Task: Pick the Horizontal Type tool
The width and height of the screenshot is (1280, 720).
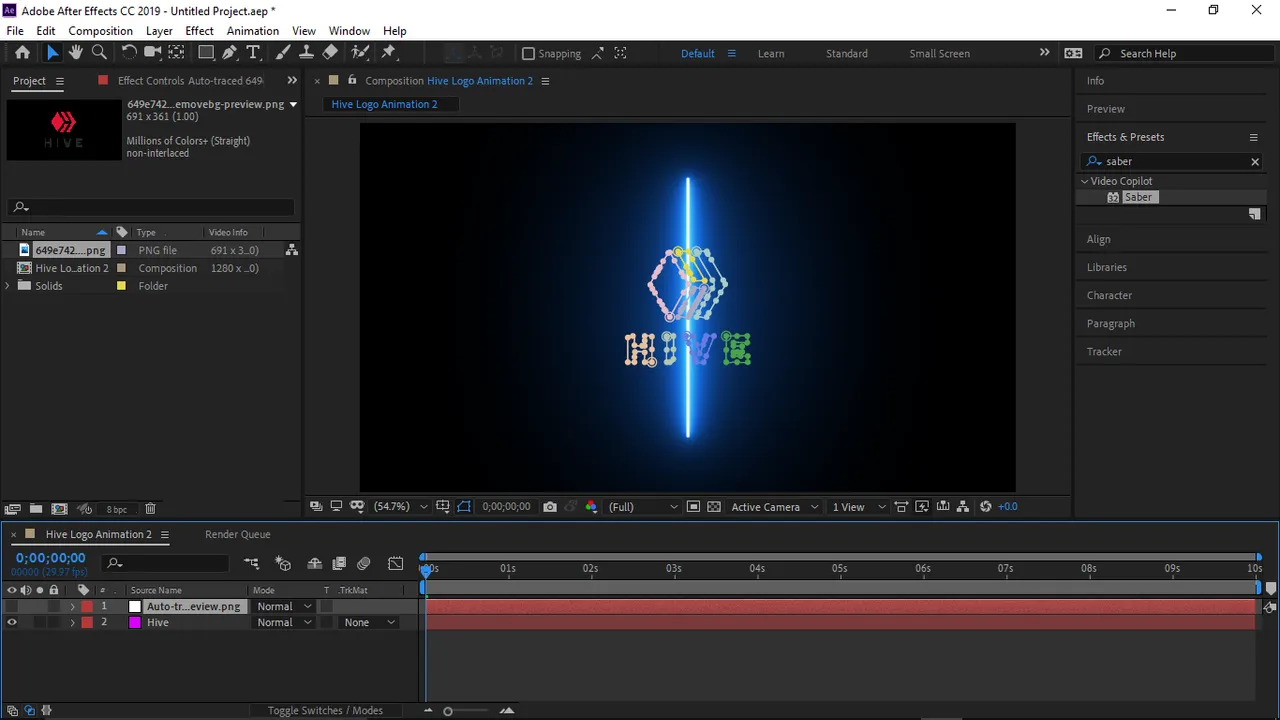Action: click(x=253, y=53)
